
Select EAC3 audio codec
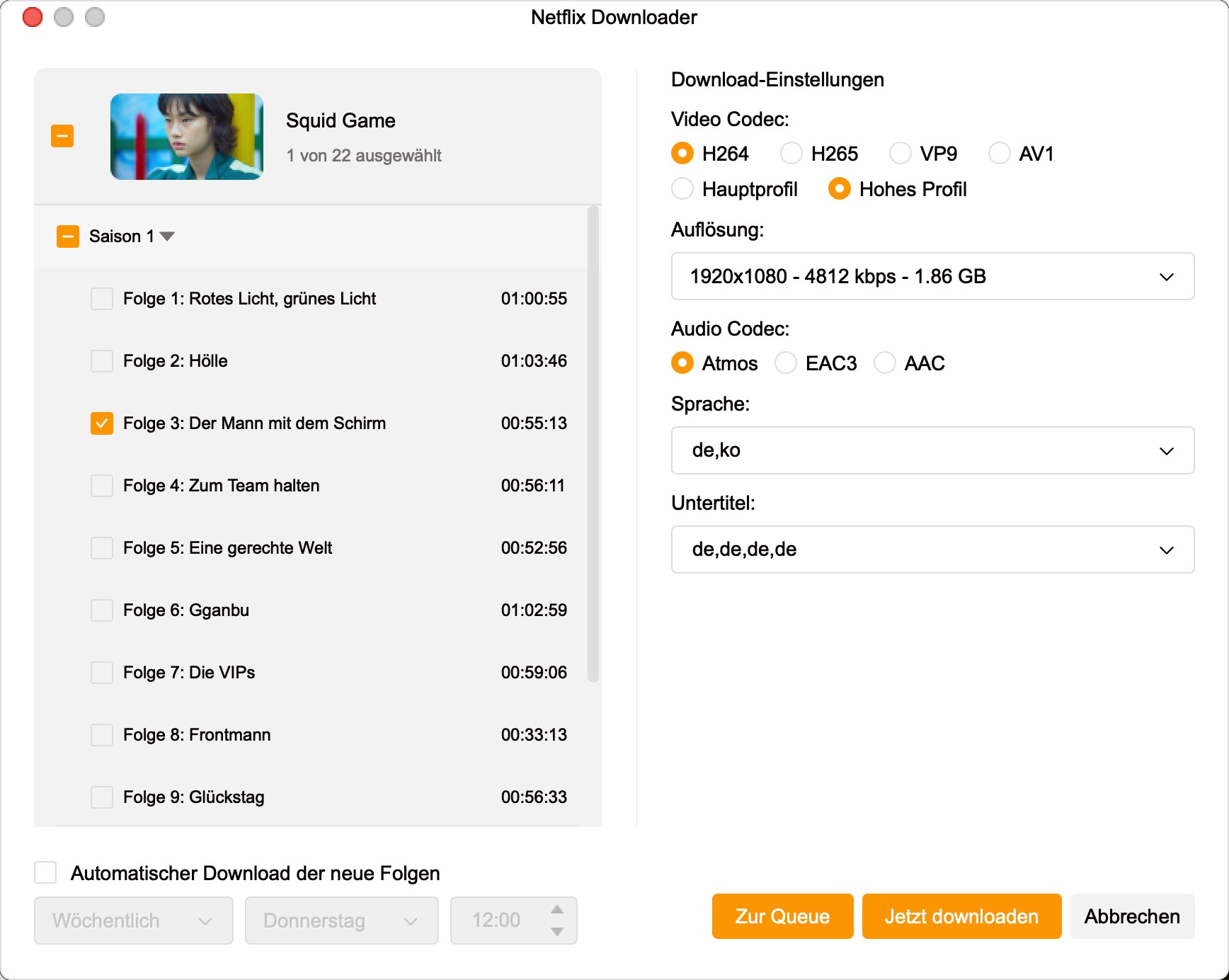[x=785, y=363]
